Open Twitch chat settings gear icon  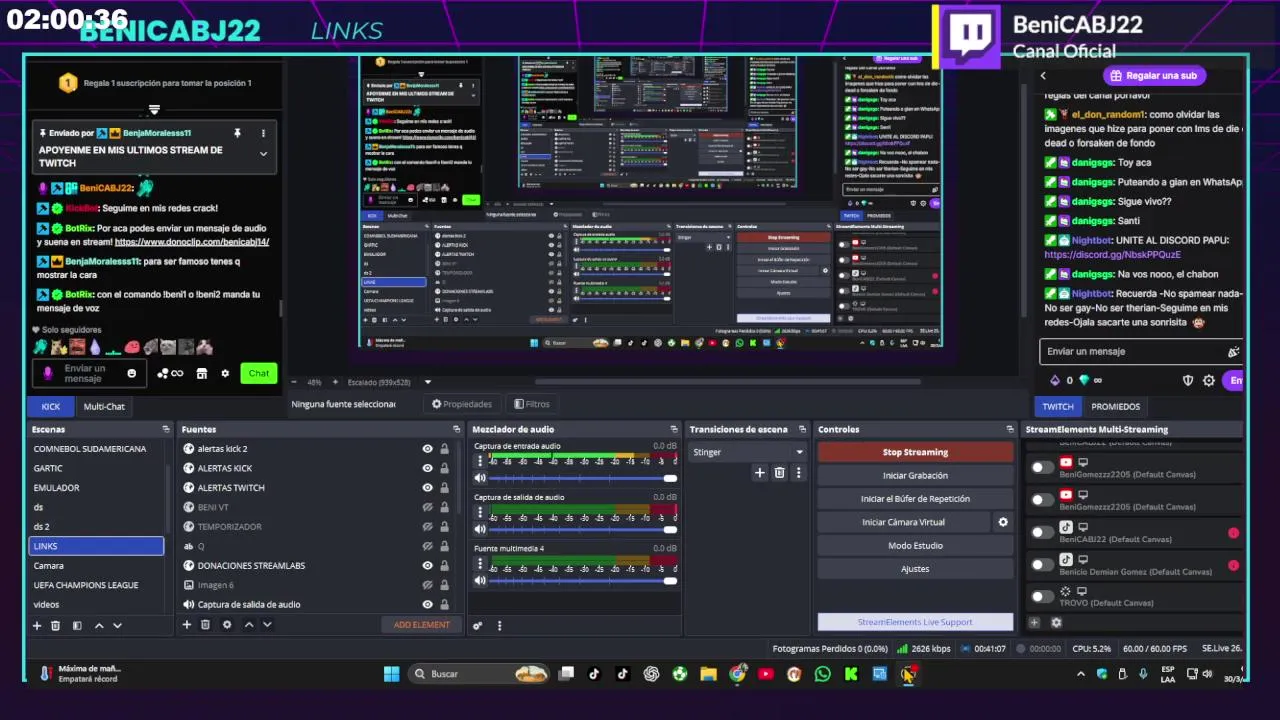click(x=1209, y=380)
